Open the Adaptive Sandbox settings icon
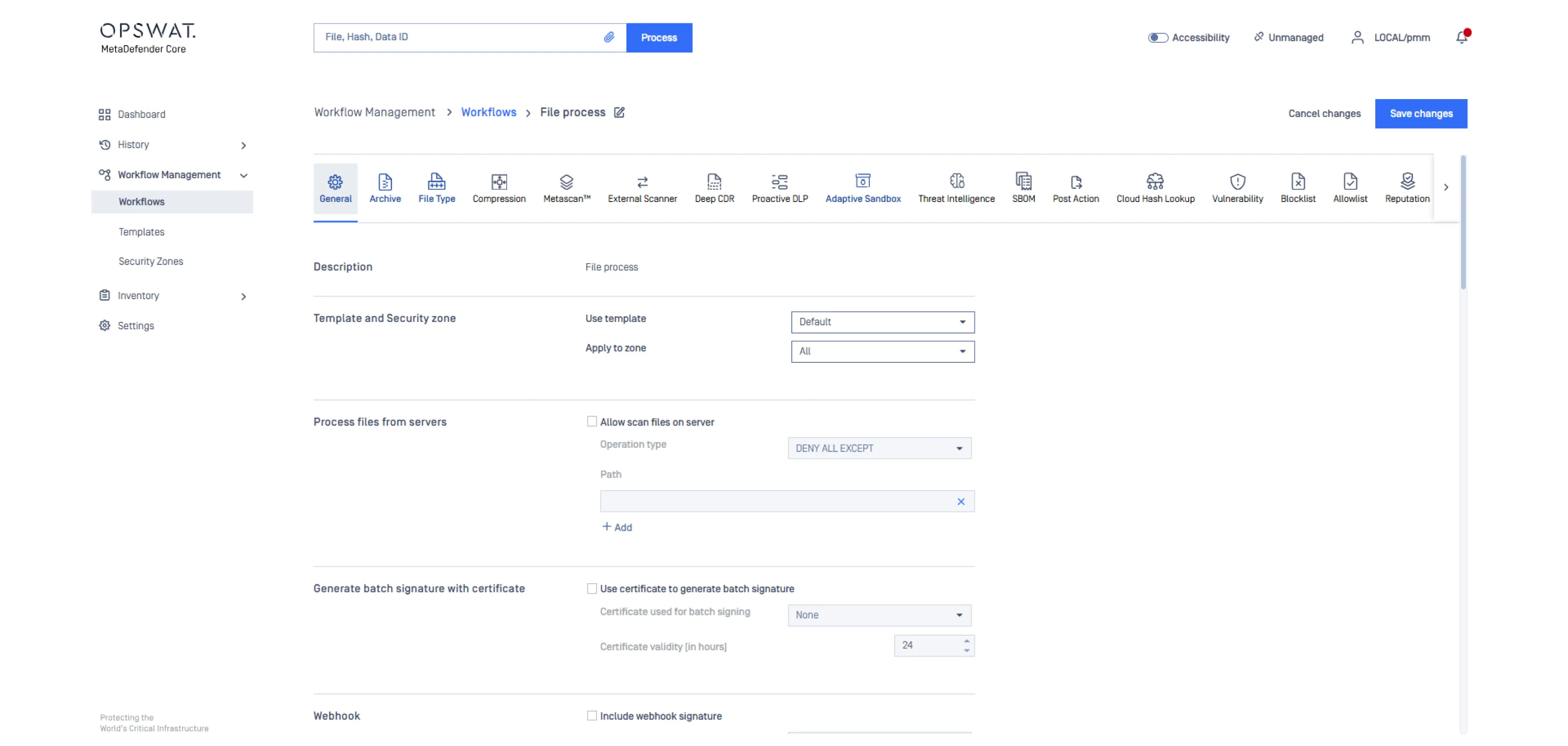The width and height of the screenshot is (1568, 746). [863, 181]
